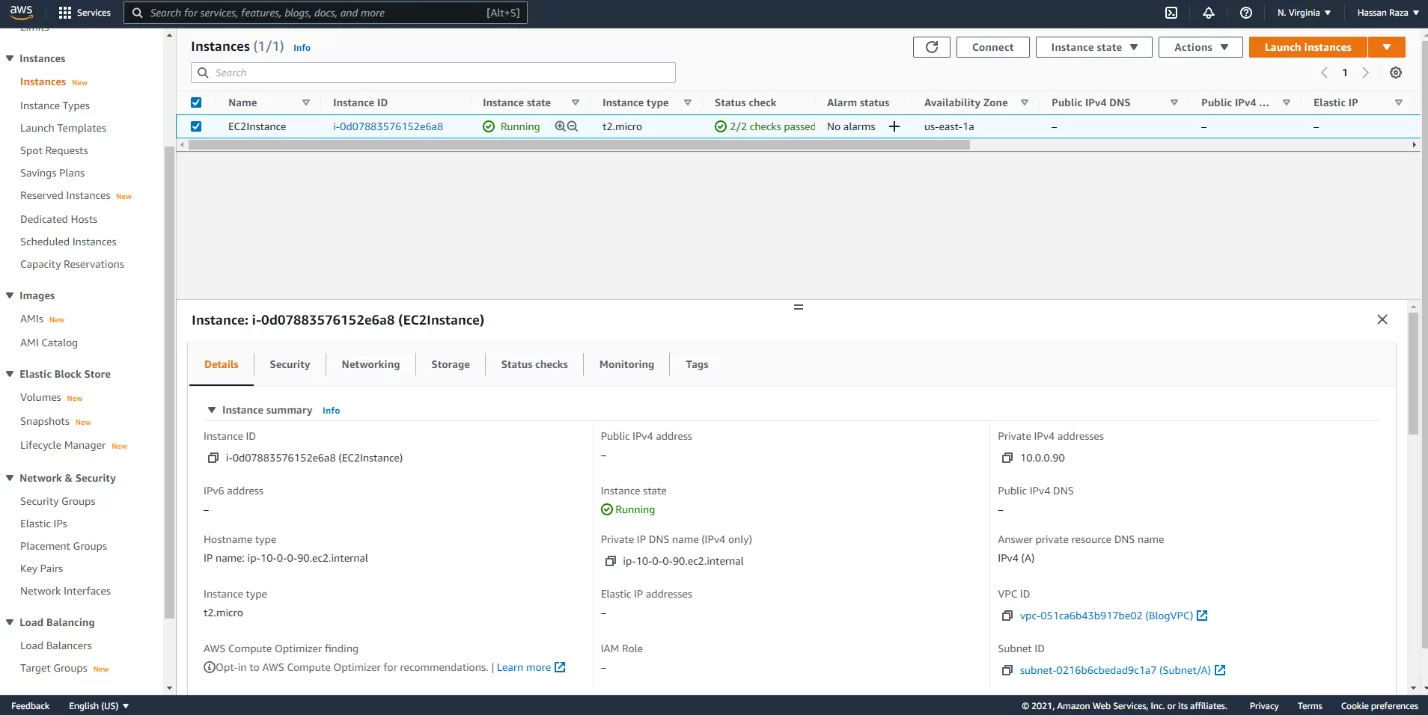Image resolution: width=1428 pixels, height=715 pixels.
Task: Switch to the Tags tab
Action: click(697, 364)
